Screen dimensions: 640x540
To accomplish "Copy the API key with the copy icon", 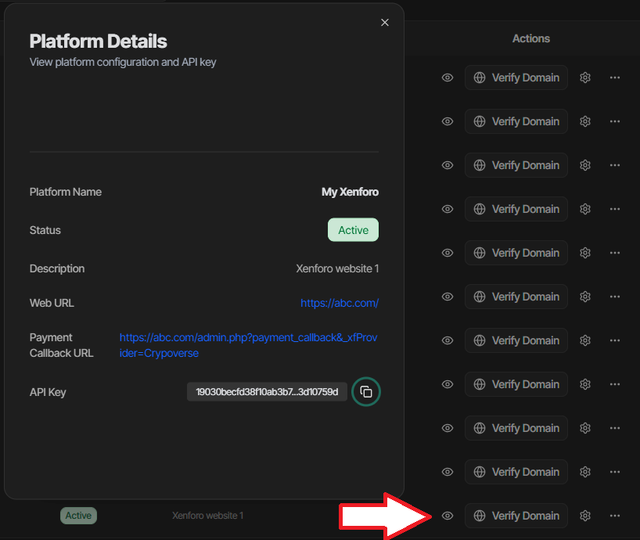I will click(366, 392).
